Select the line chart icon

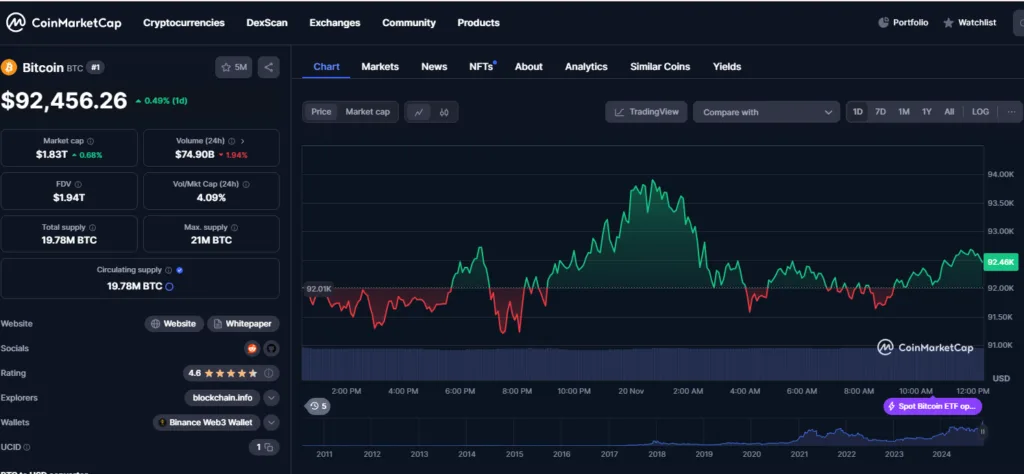pos(419,112)
